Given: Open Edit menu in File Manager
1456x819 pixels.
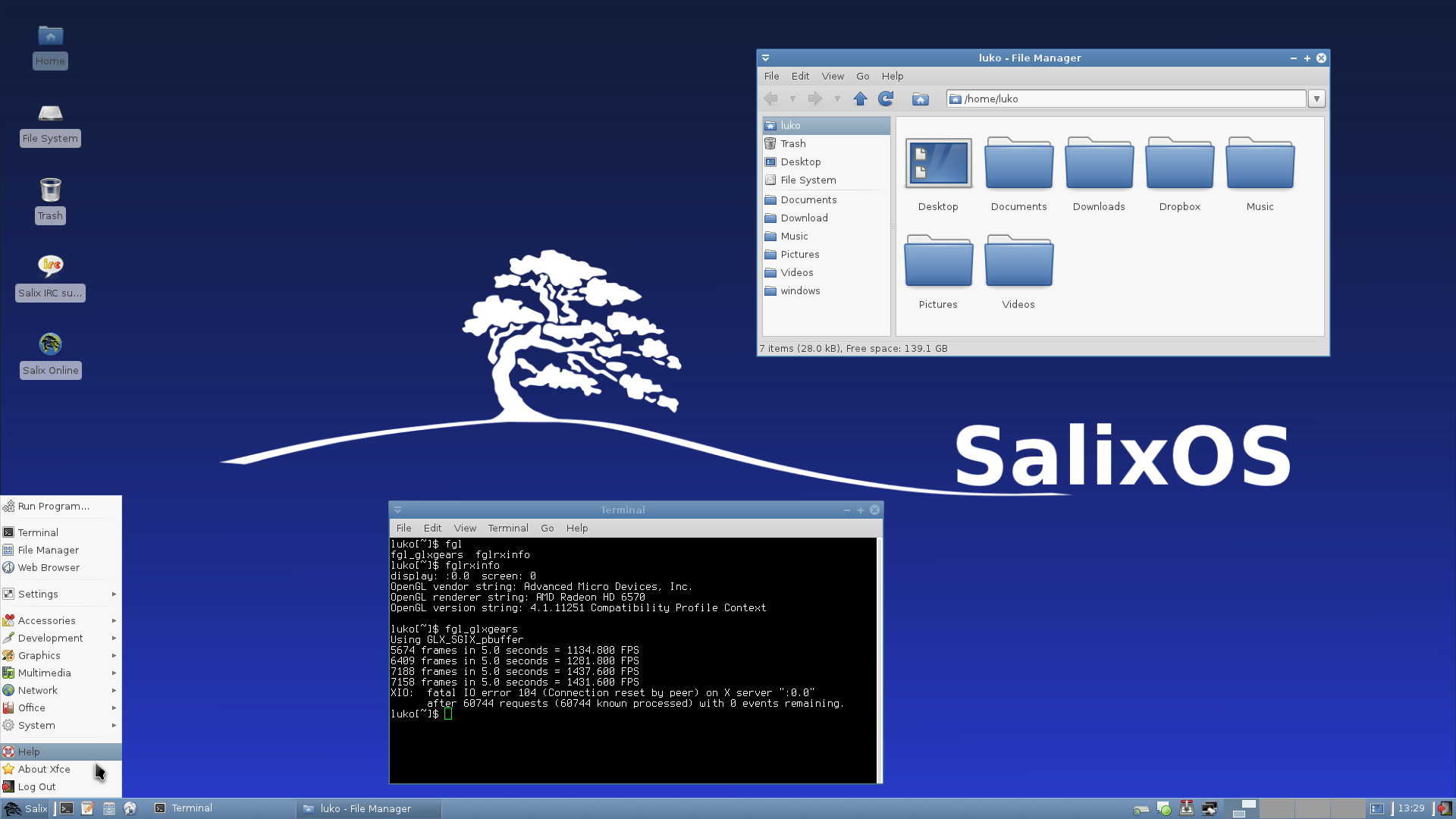Looking at the screenshot, I should tap(800, 76).
